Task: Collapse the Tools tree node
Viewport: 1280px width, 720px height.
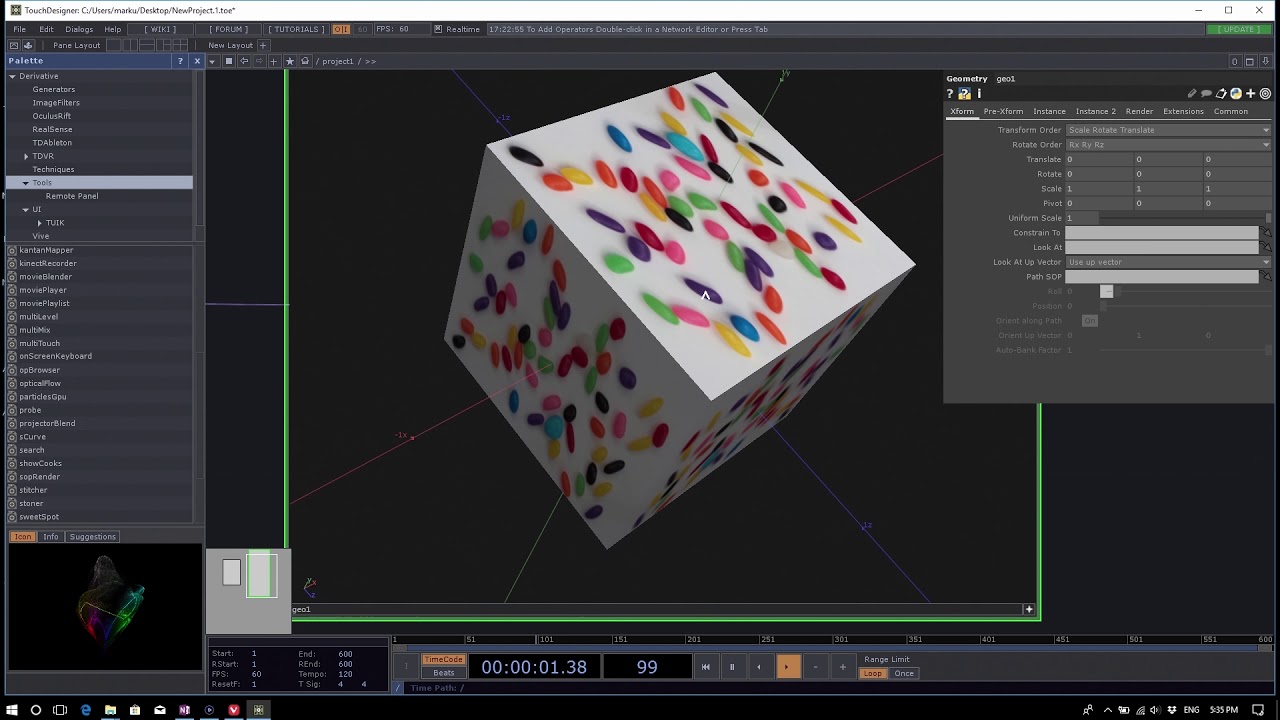Action: pos(26,183)
